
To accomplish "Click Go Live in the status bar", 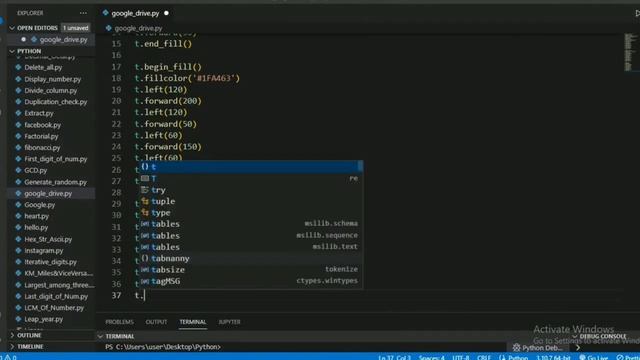I will (x=593, y=357).
